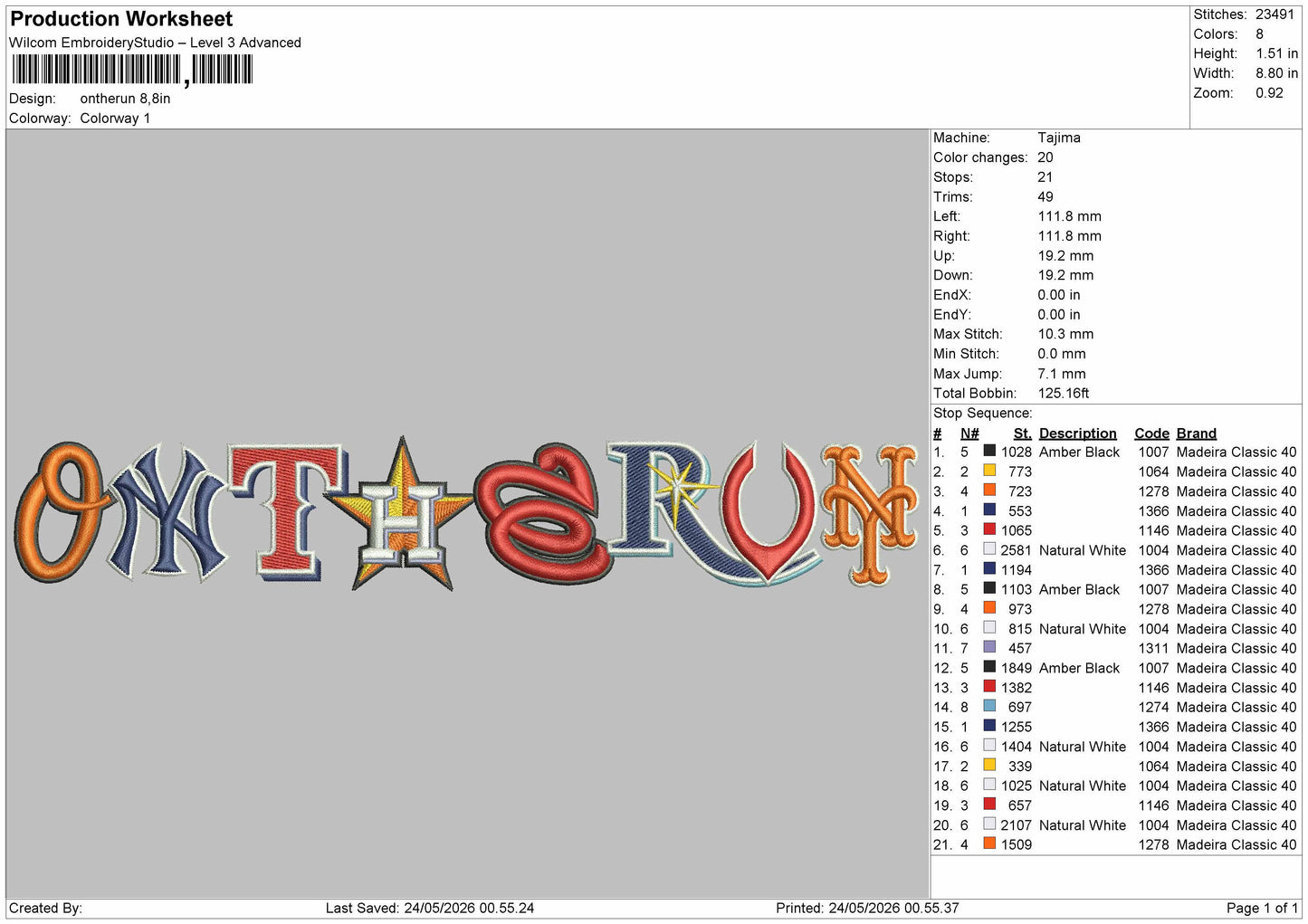Click the Colorway 1 value
The width and height of the screenshot is (1308, 924).
115,119
